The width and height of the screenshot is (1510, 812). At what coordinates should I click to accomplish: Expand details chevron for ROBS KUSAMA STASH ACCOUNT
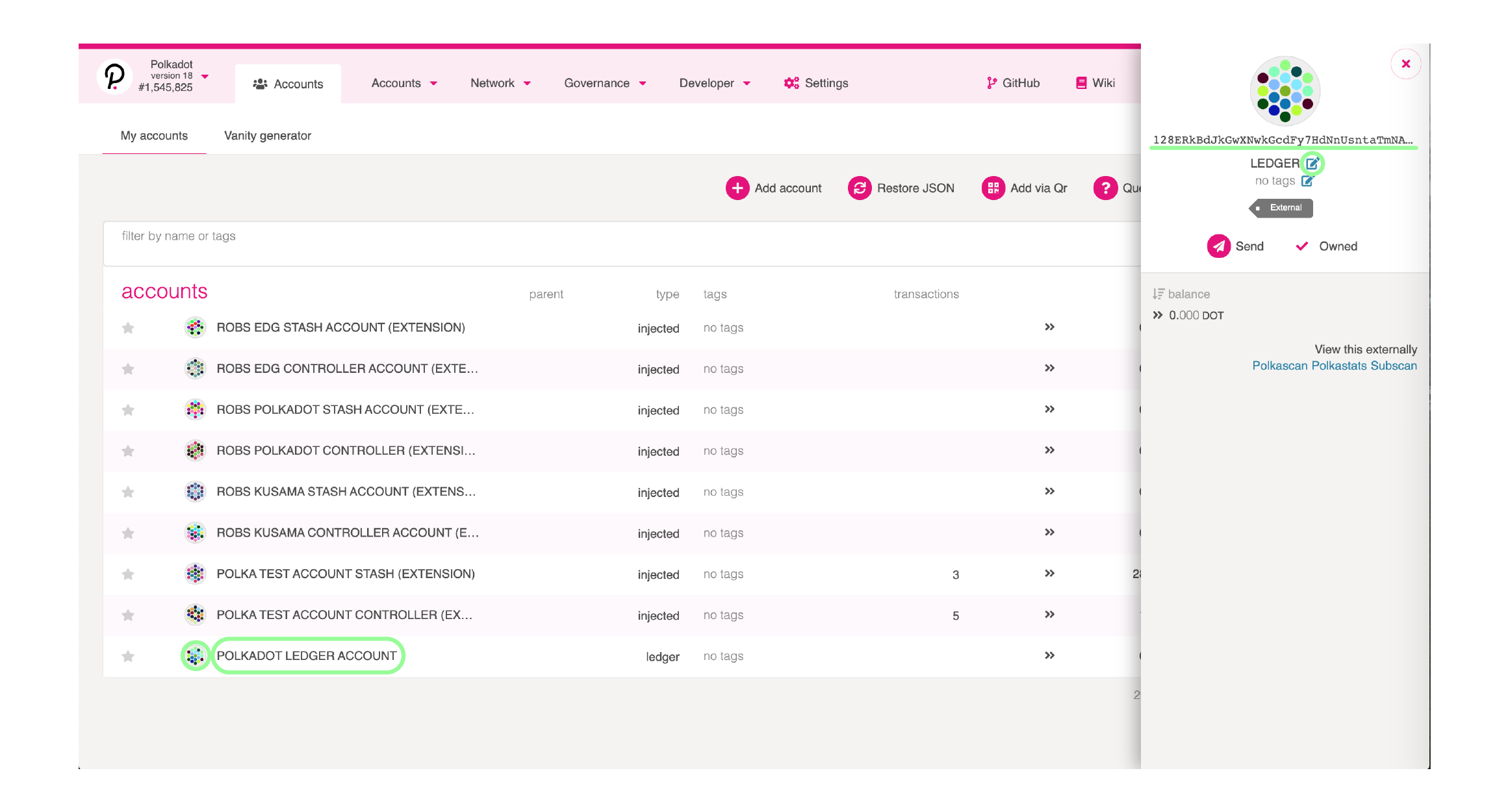pyautogui.click(x=1049, y=490)
